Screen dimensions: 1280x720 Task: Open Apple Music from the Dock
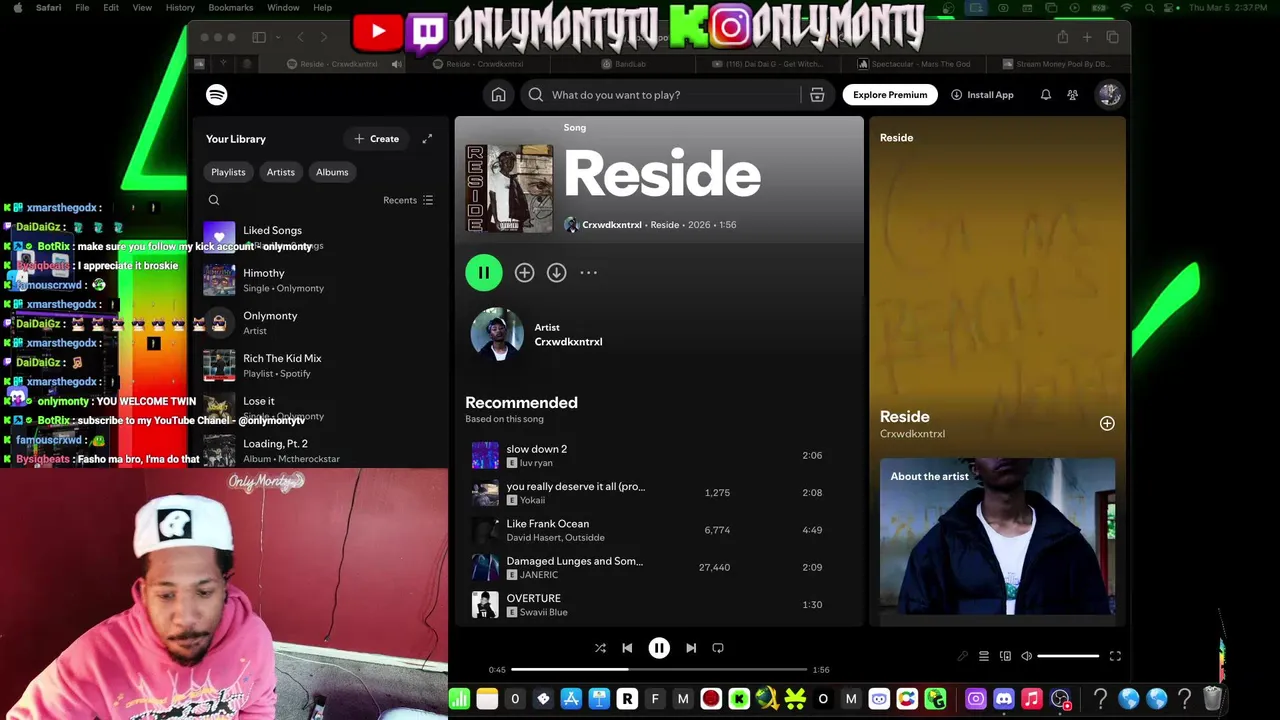(x=1032, y=699)
